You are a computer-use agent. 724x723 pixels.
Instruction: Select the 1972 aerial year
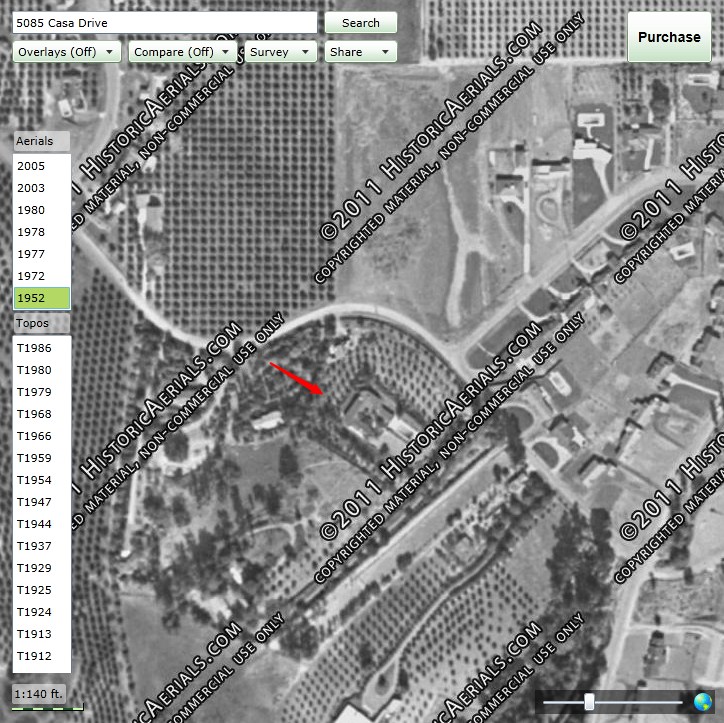(42, 276)
